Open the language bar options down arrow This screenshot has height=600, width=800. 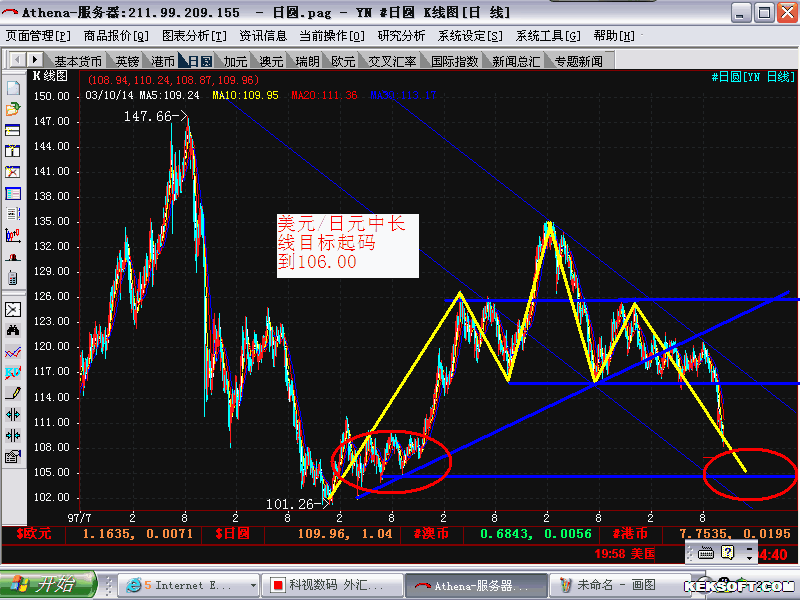pyautogui.click(x=749, y=557)
